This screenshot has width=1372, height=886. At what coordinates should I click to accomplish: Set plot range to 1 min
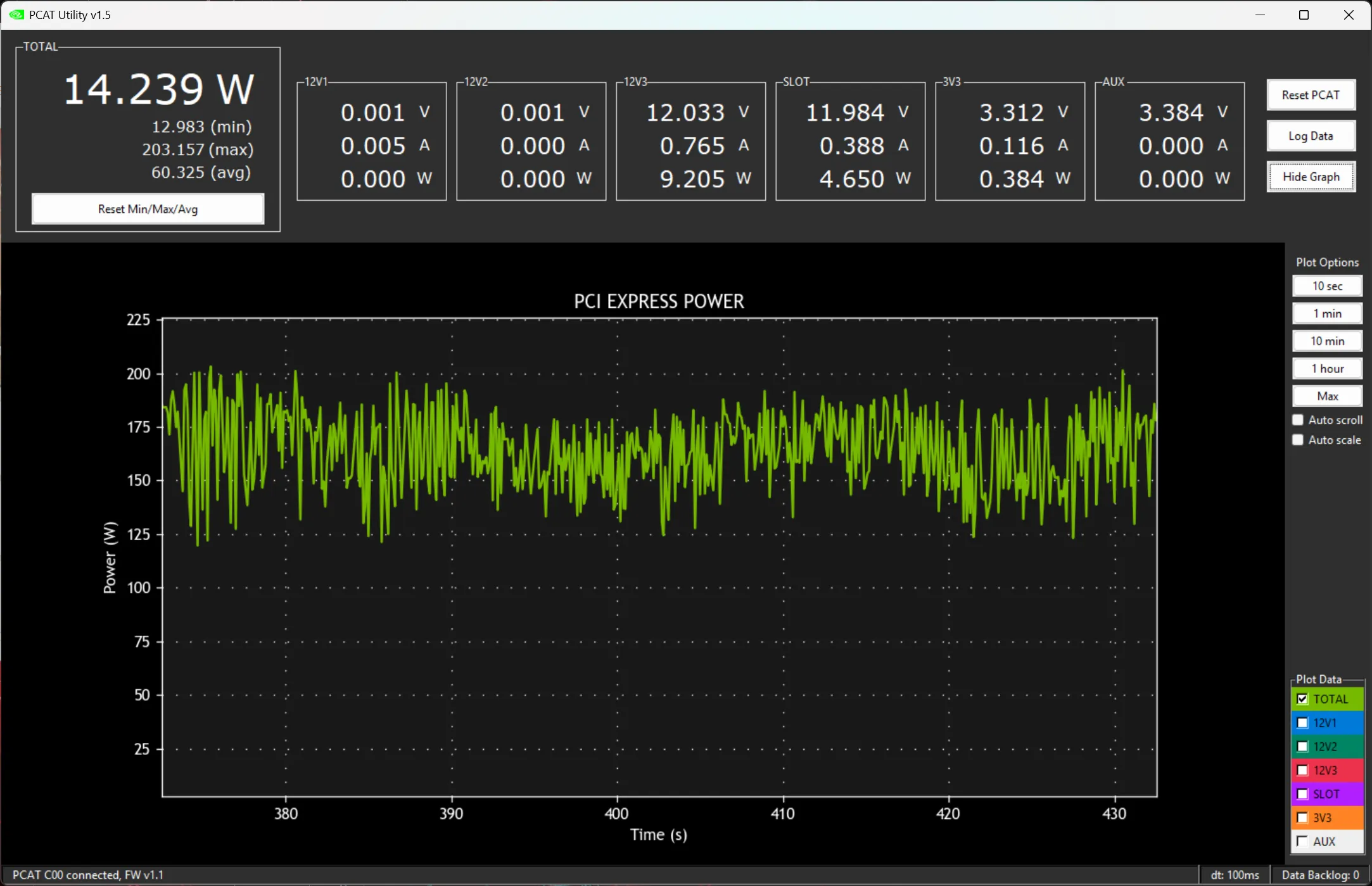tap(1327, 313)
